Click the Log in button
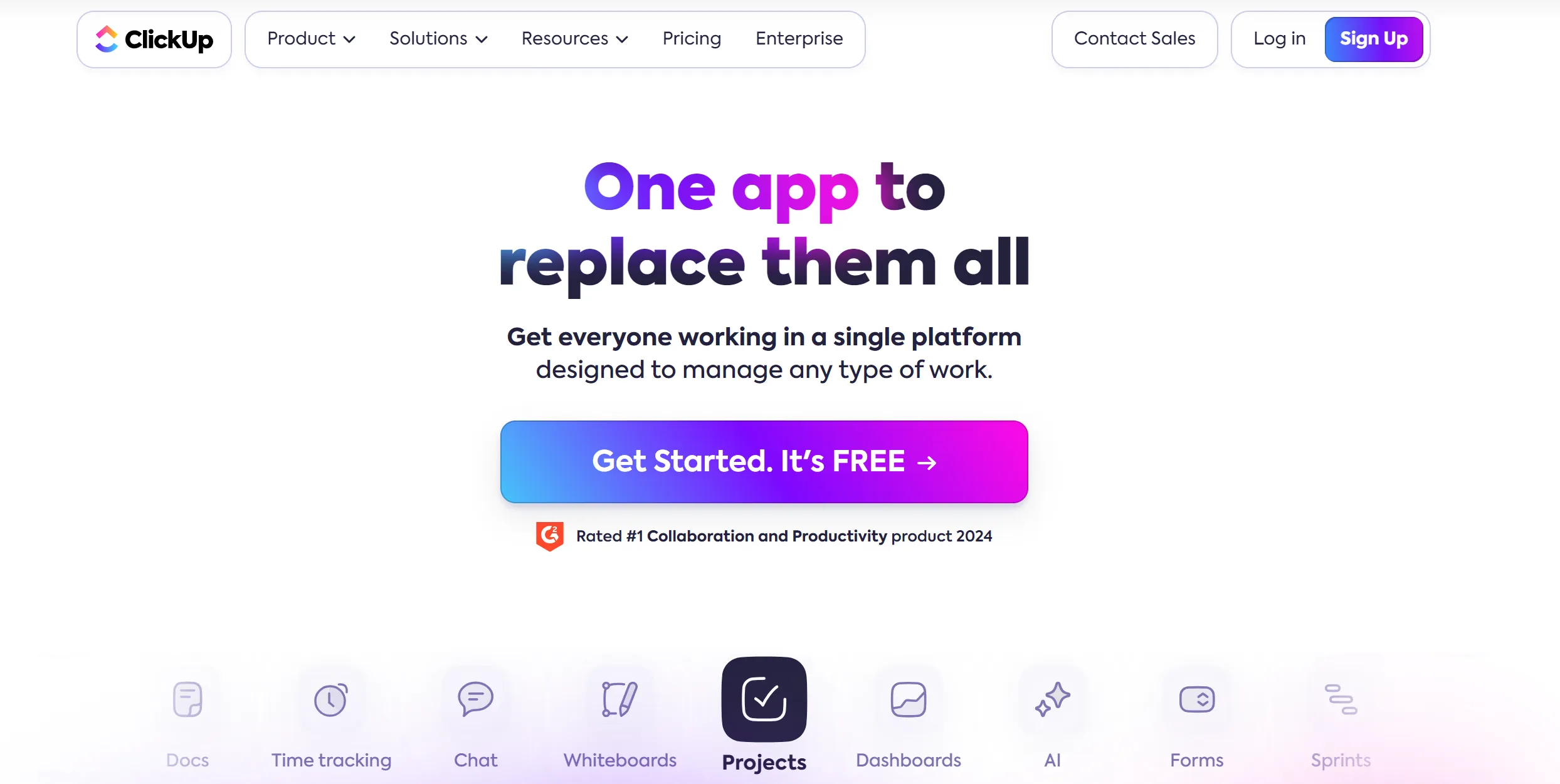 pos(1280,39)
